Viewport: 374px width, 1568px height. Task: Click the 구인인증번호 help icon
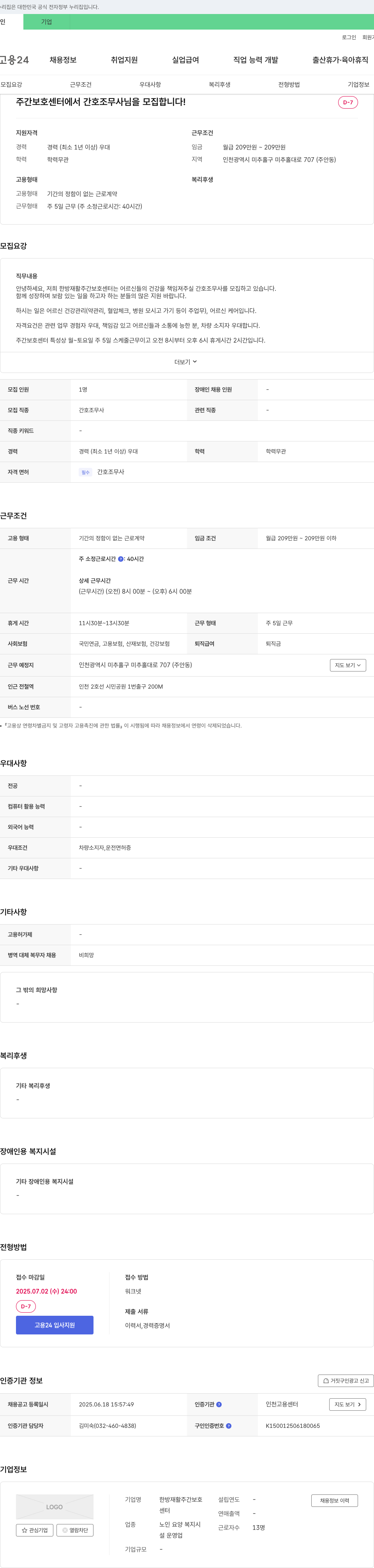[x=228, y=1426]
